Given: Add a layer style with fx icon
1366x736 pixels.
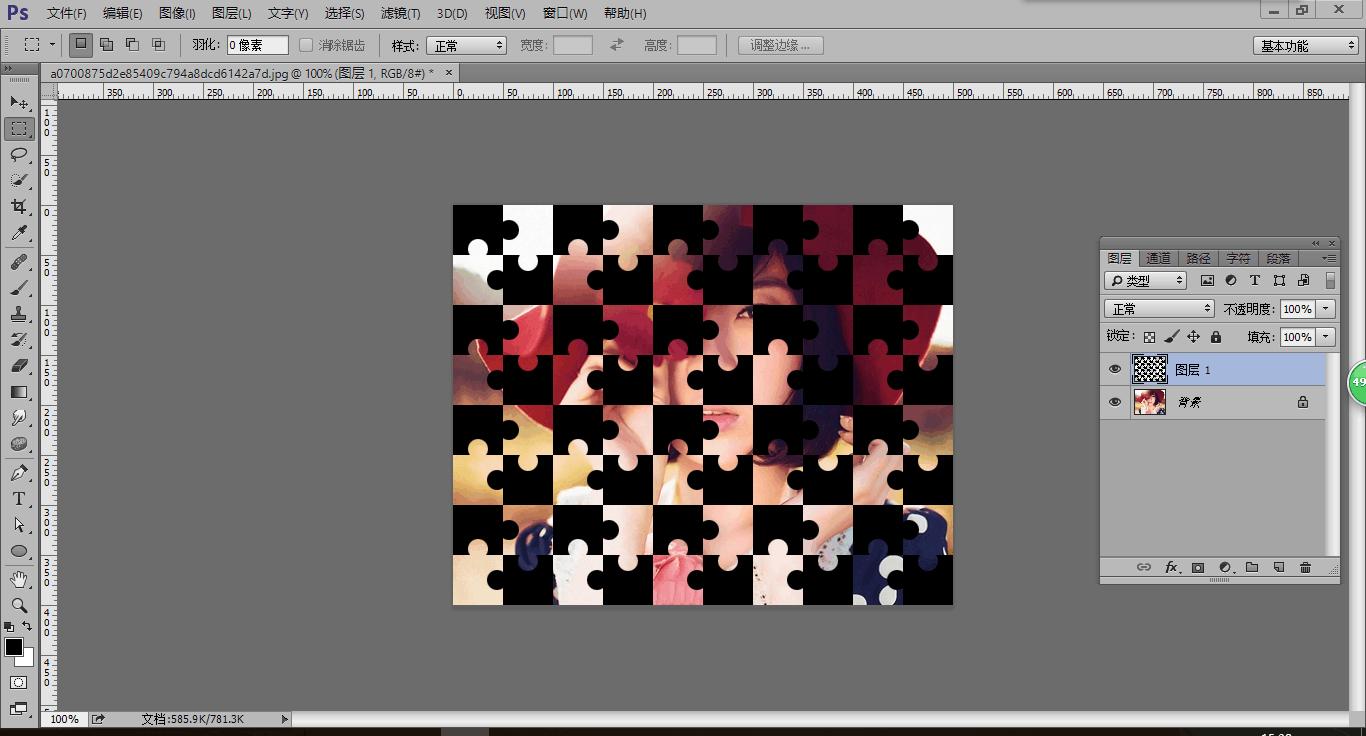Looking at the screenshot, I should coord(1171,568).
